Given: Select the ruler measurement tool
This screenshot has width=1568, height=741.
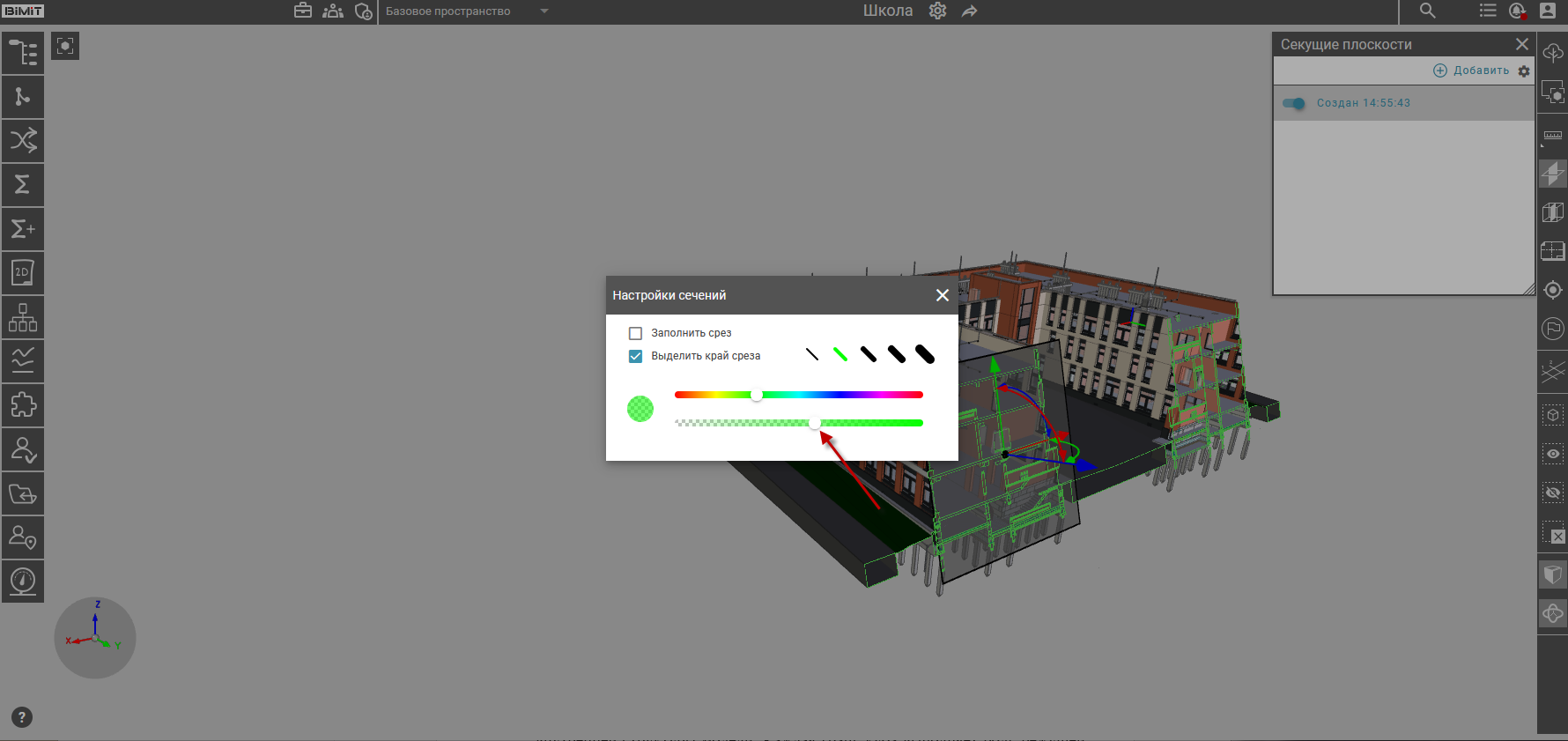Looking at the screenshot, I should click(1552, 136).
